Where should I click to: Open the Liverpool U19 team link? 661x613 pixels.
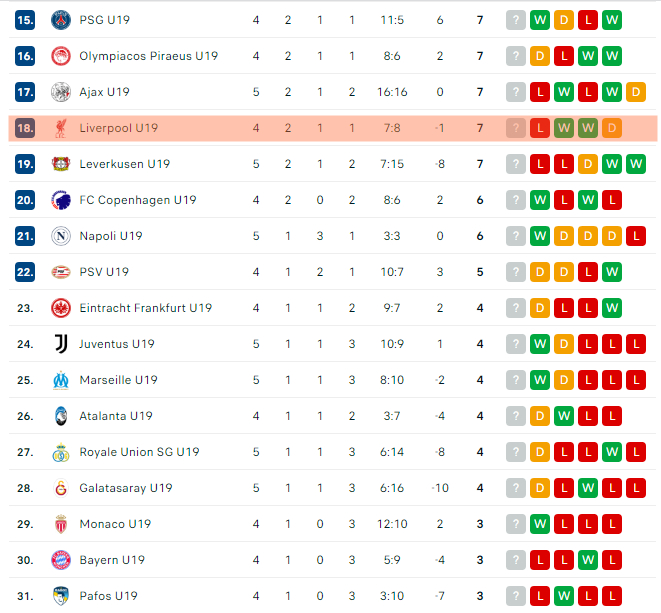[118, 128]
